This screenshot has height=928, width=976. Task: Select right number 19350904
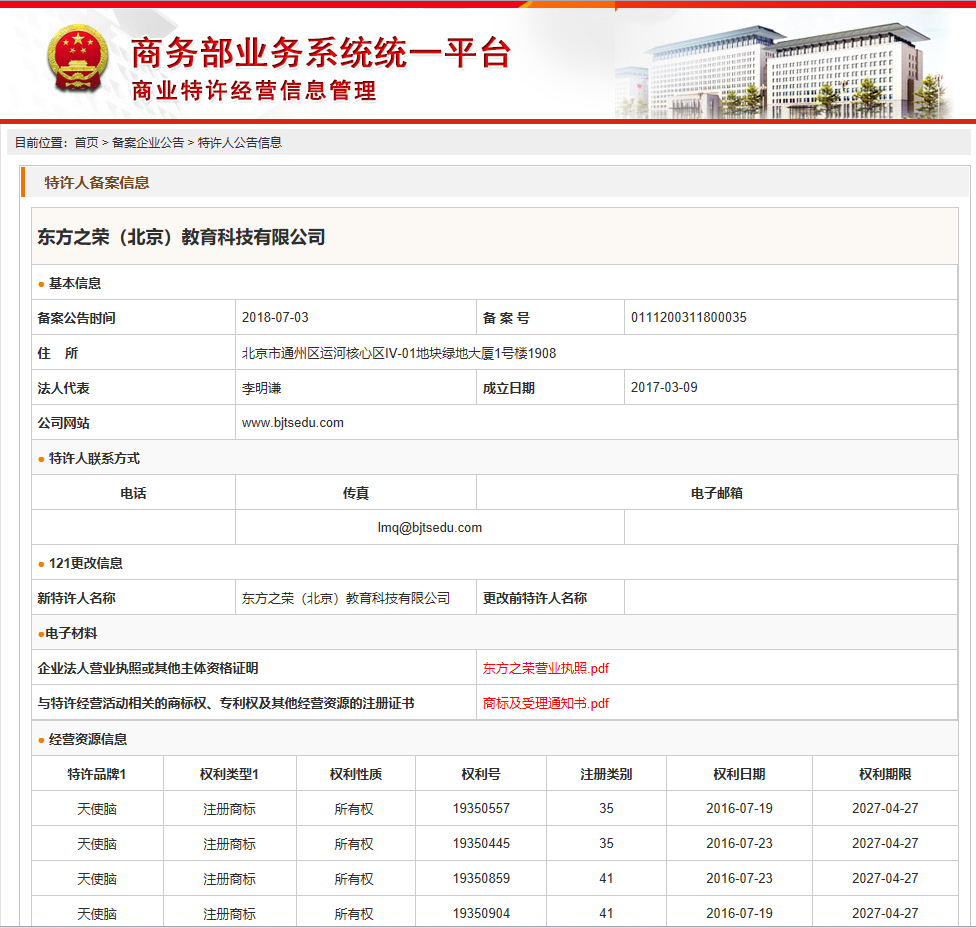tap(481, 913)
